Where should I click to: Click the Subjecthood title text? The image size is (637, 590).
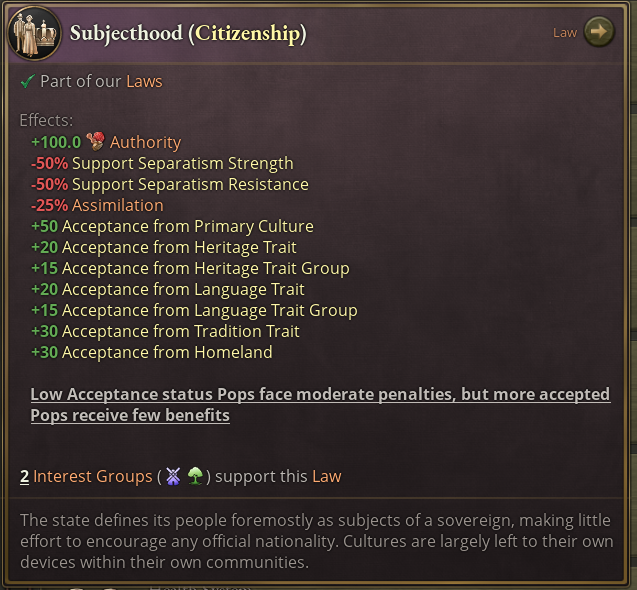tap(127, 33)
